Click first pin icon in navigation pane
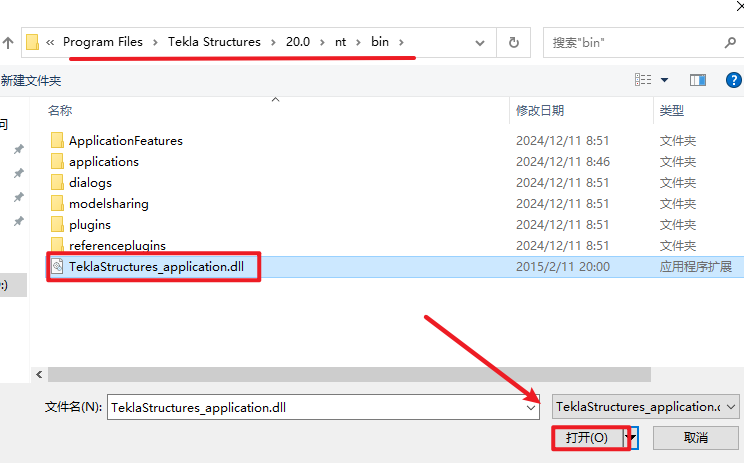 coord(19,149)
